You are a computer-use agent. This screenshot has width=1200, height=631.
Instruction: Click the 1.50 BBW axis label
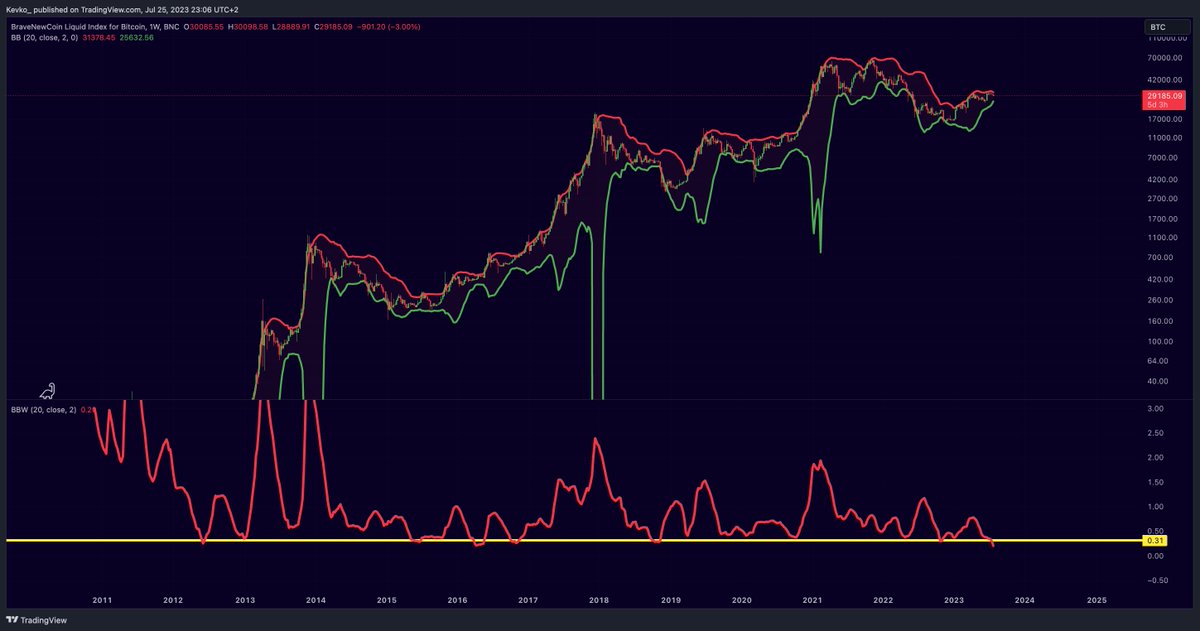(1156, 482)
